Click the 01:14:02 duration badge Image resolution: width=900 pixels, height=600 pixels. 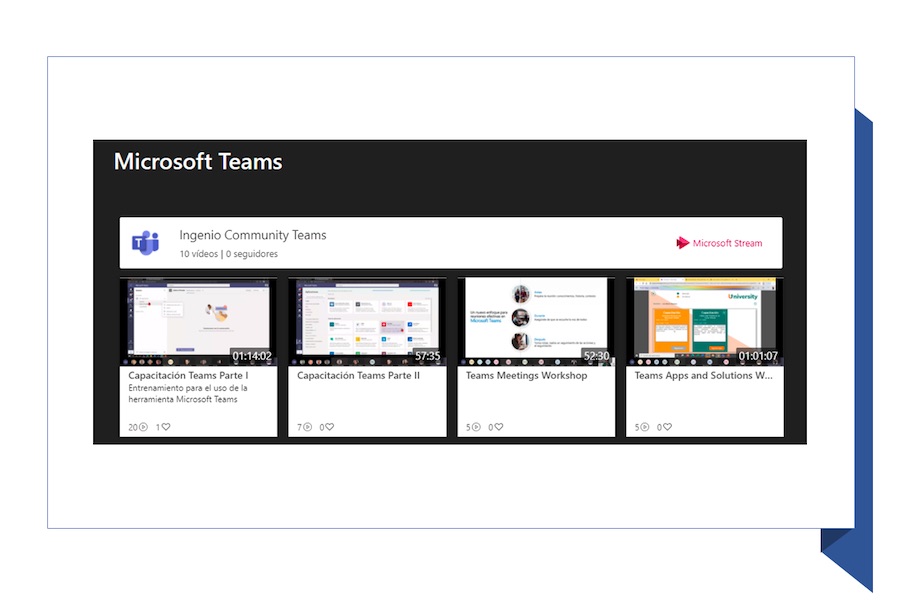click(x=252, y=356)
